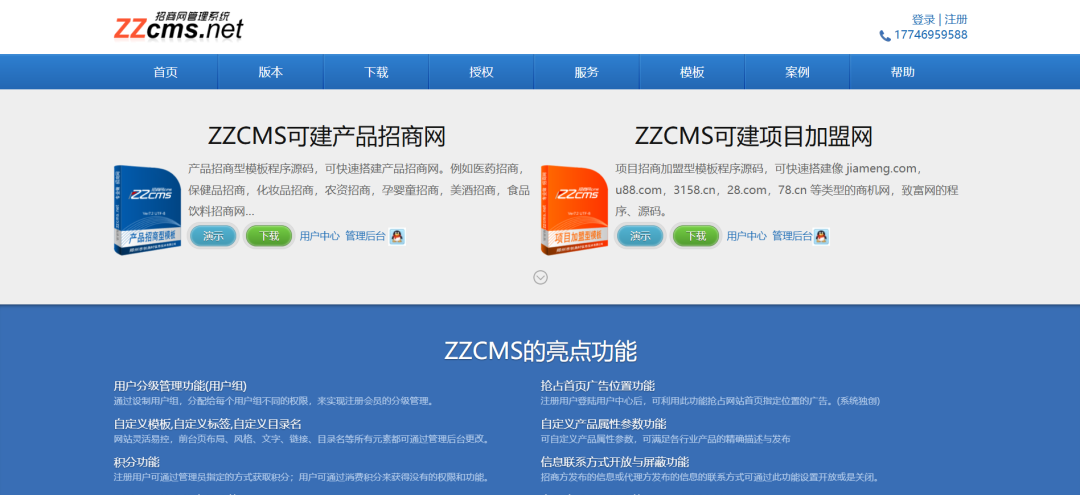Open 管理后台 link under 产品招商网

point(365,235)
